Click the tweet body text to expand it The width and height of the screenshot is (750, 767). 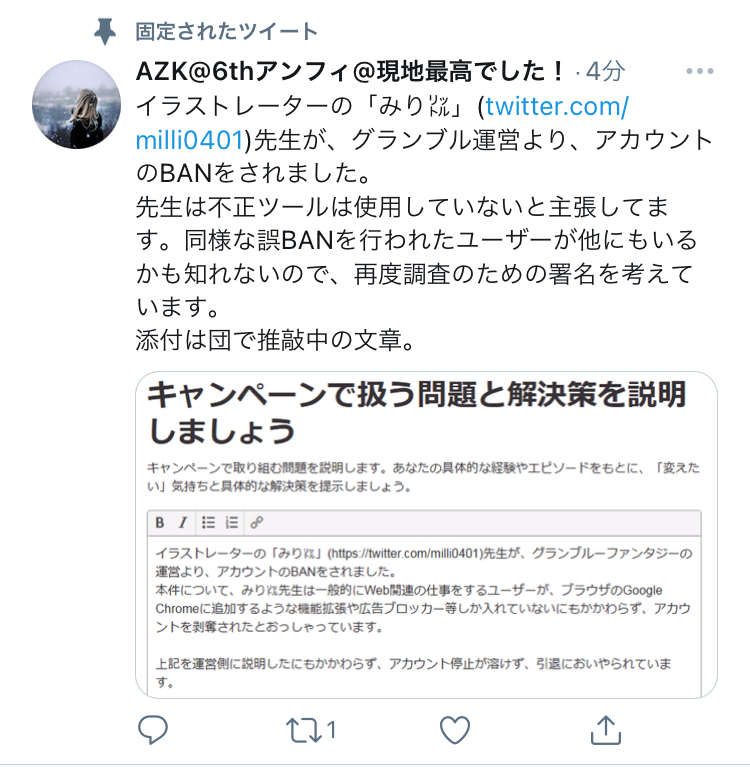click(x=424, y=223)
